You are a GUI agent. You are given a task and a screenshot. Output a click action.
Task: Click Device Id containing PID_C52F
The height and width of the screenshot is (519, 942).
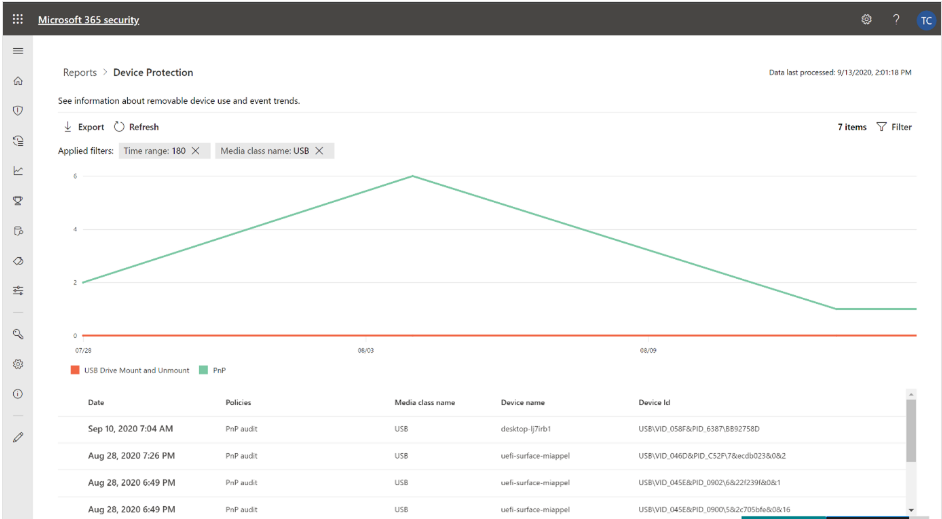[712, 456]
